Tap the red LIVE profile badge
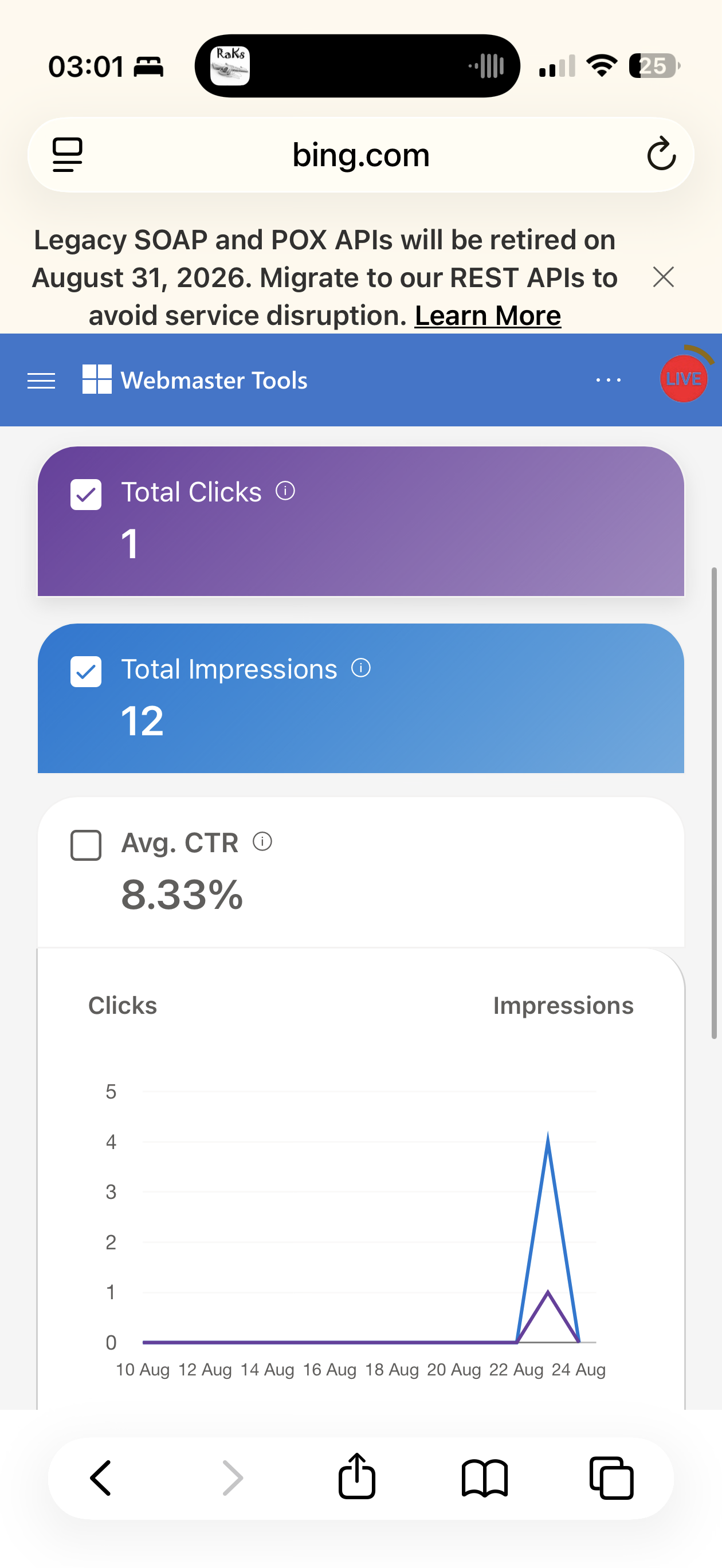Screen dimensions: 722x1568 coord(684,379)
